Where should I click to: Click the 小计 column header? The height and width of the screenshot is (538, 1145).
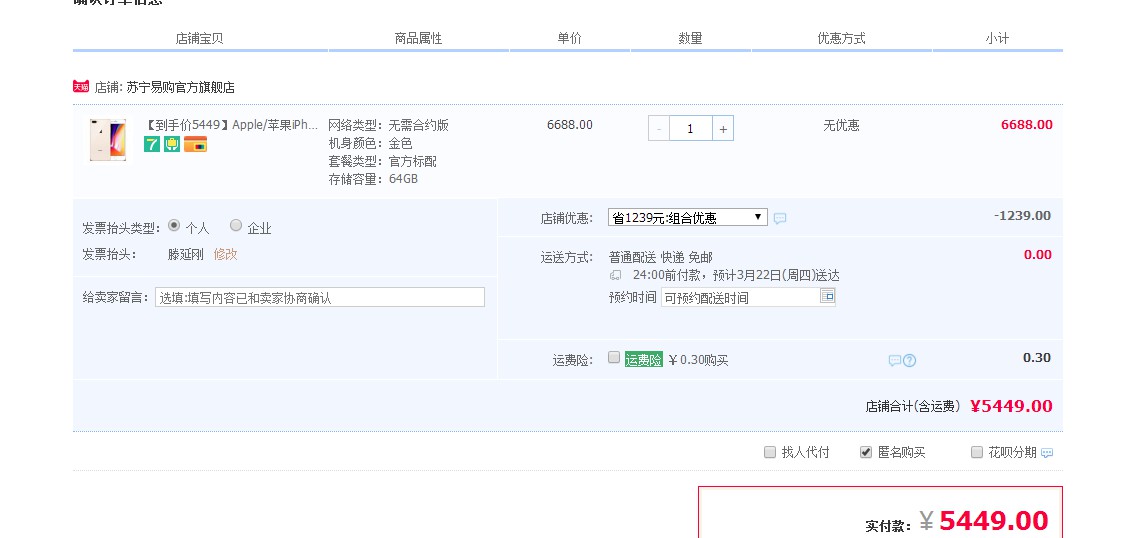[997, 39]
